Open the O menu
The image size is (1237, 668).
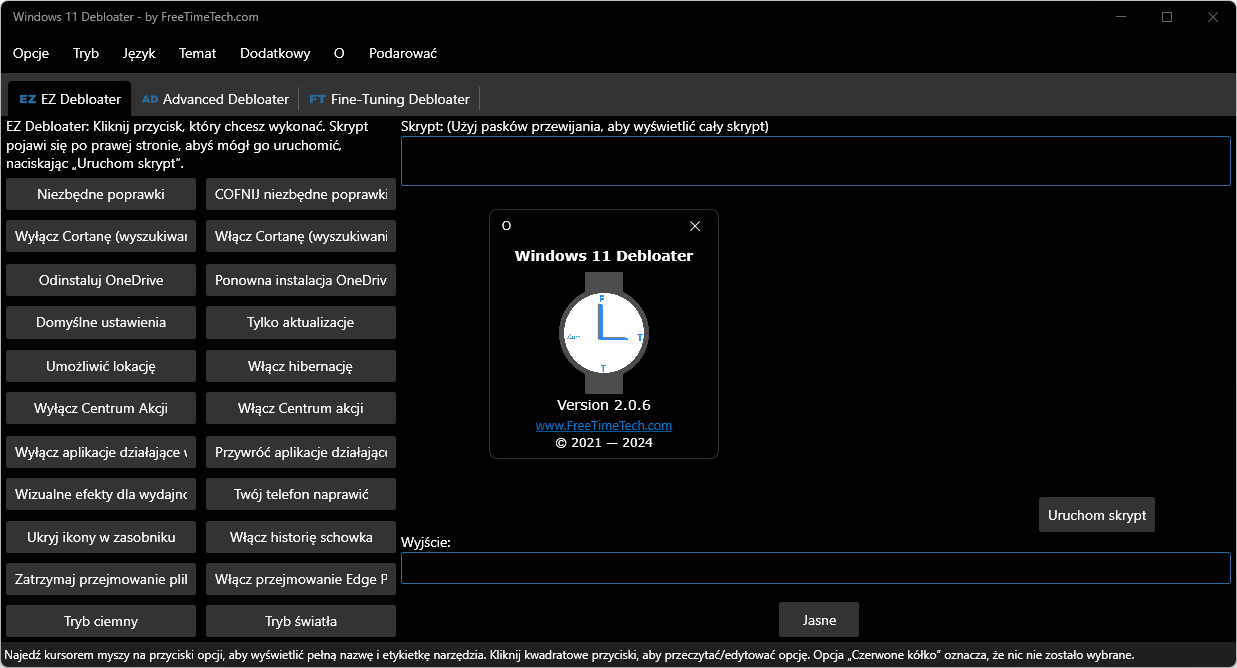point(339,53)
